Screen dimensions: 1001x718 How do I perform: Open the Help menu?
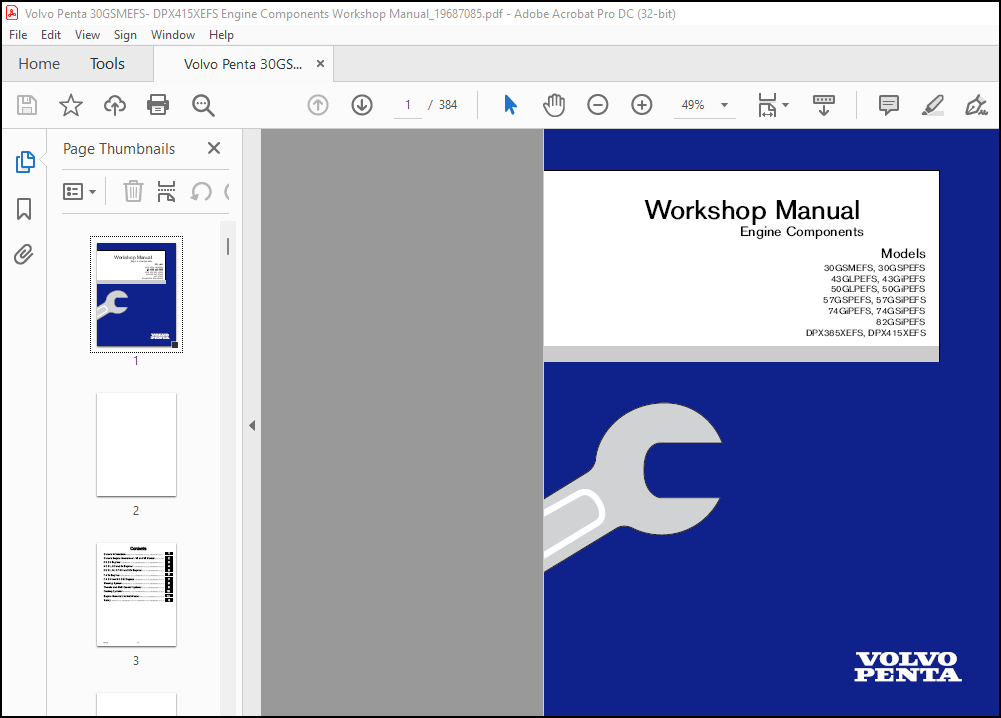pos(221,34)
